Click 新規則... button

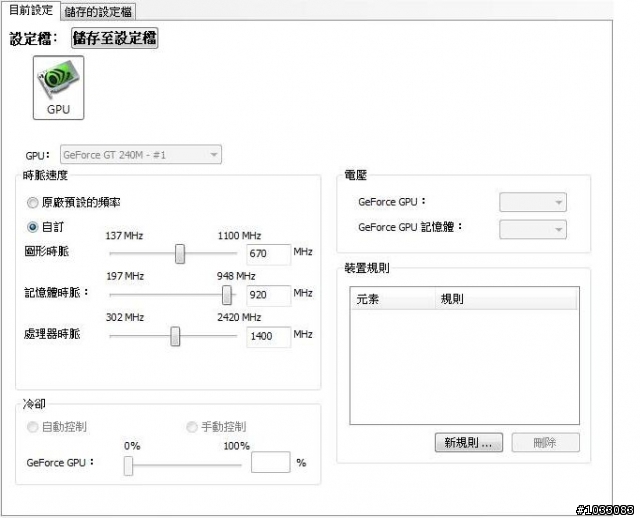pos(469,442)
